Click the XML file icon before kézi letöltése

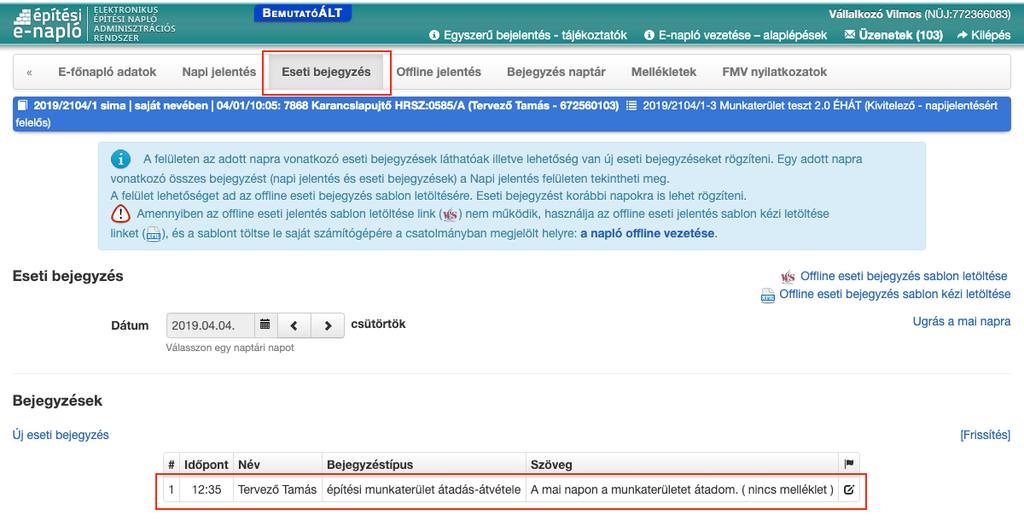pyautogui.click(x=767, y=295)
